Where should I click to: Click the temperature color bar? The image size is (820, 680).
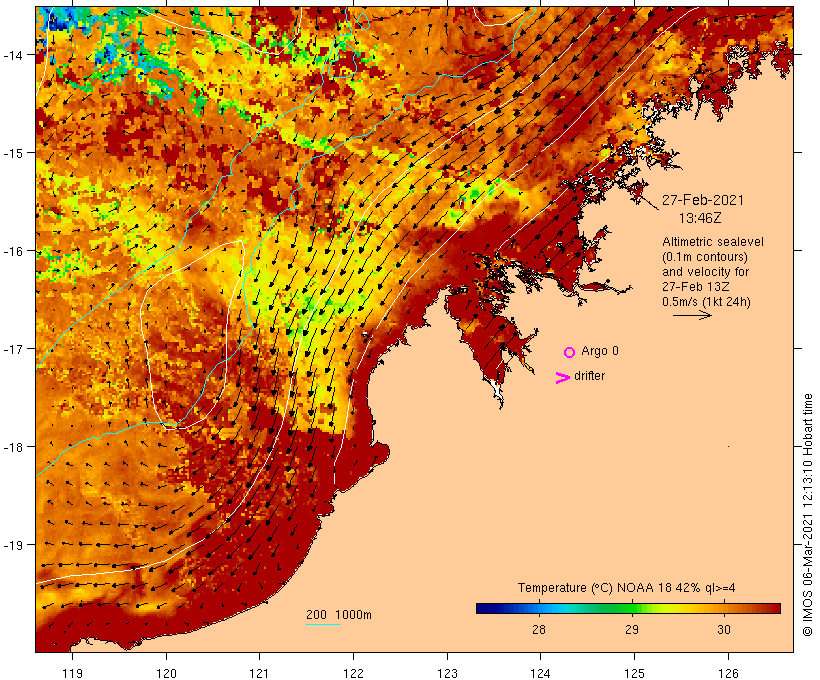point(628,608)
